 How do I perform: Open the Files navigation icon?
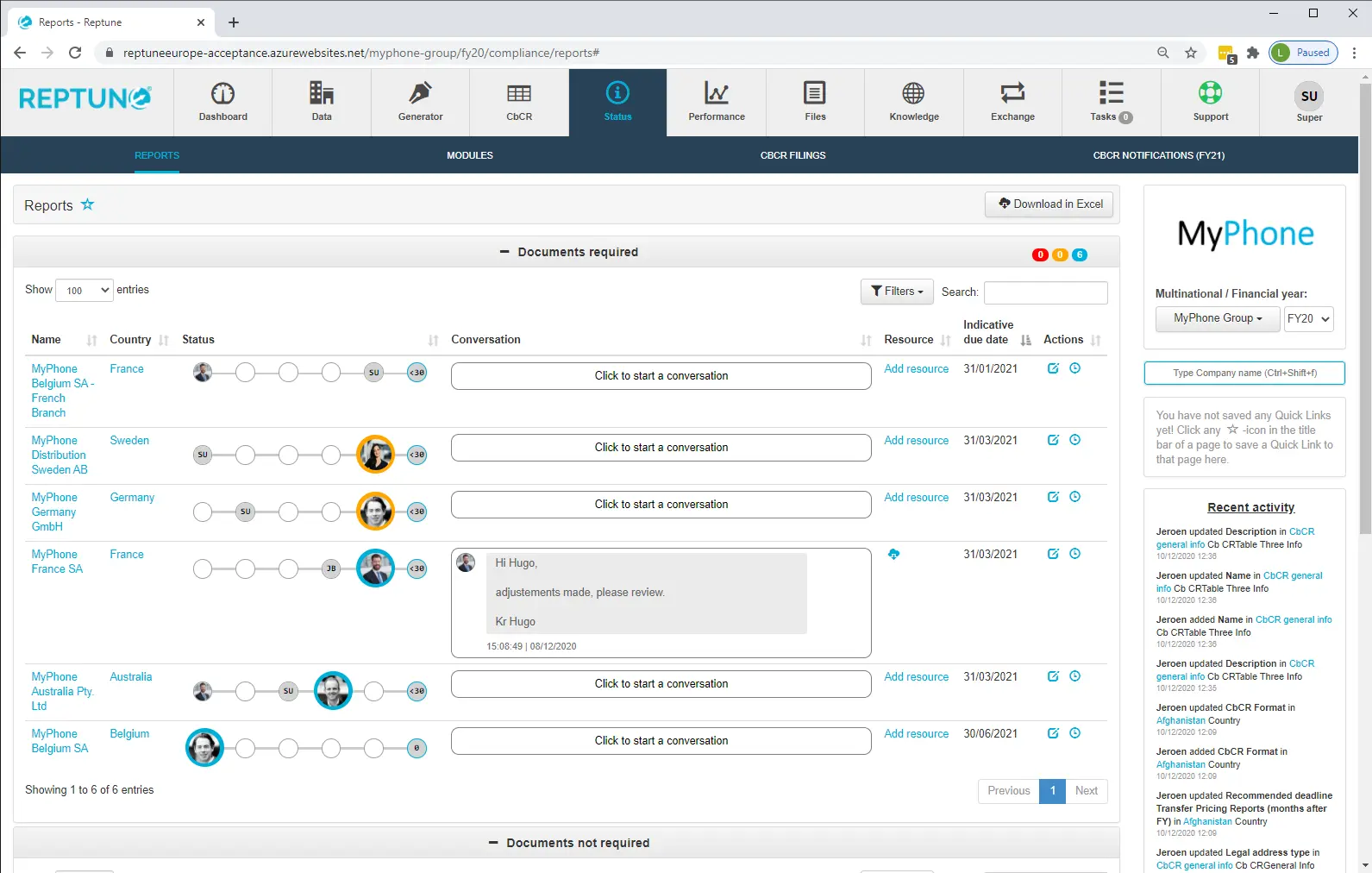[x=815, y=93]
